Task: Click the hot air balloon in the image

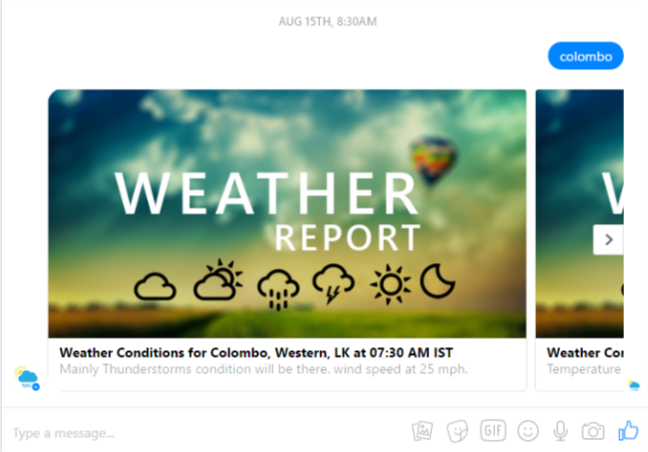Action: (433, 162)
